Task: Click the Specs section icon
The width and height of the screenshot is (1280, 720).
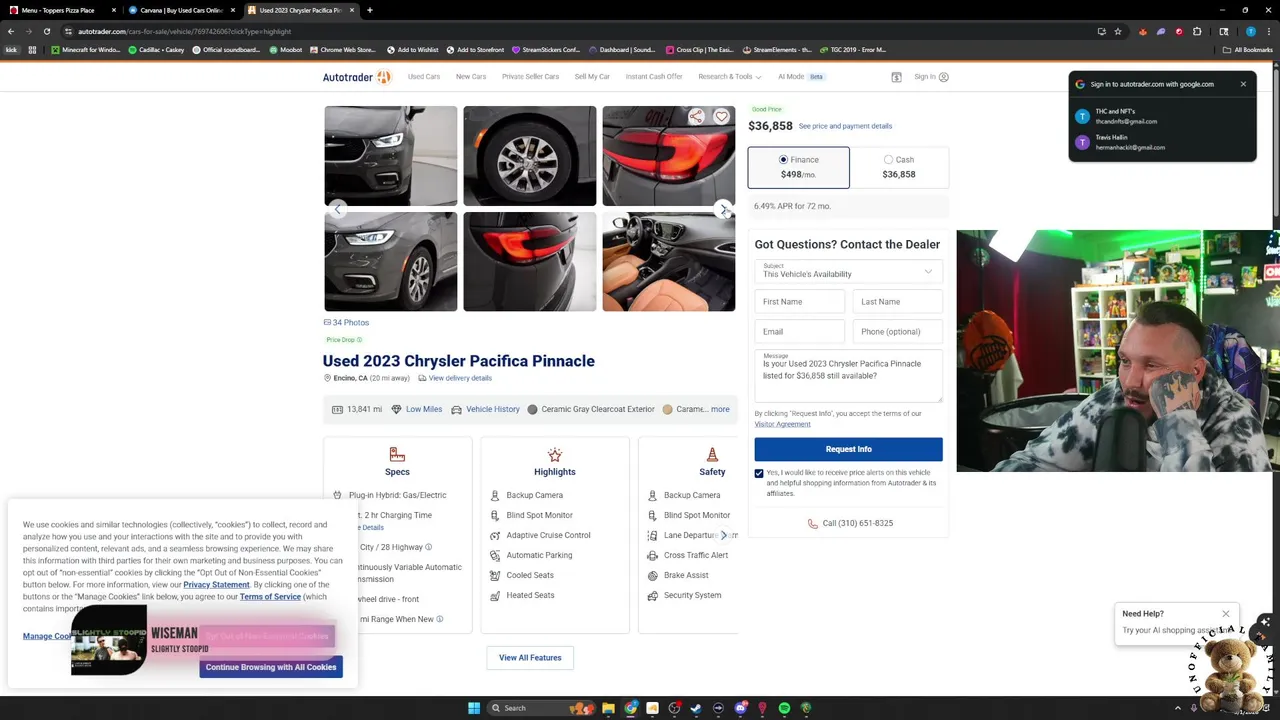Action: pos(397,454)
